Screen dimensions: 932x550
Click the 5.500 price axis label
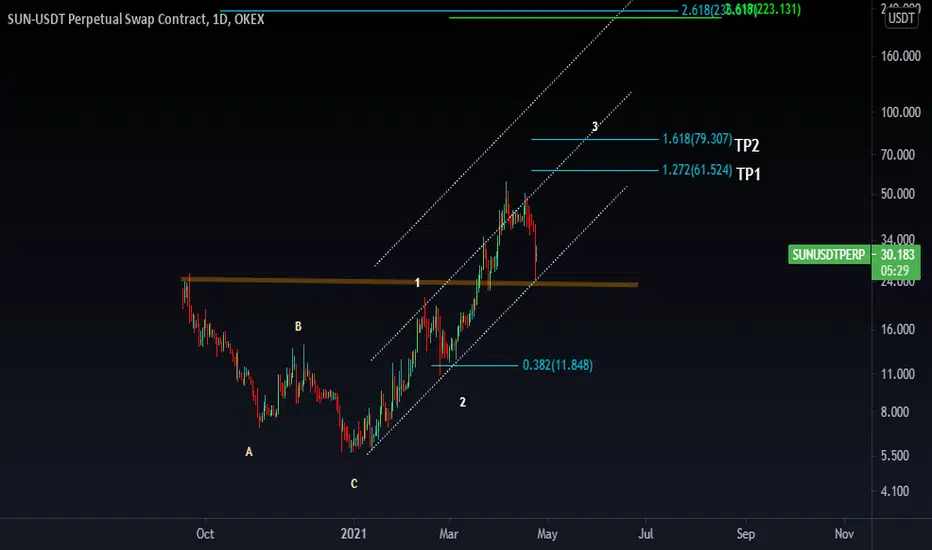click(x=895, y=455)
